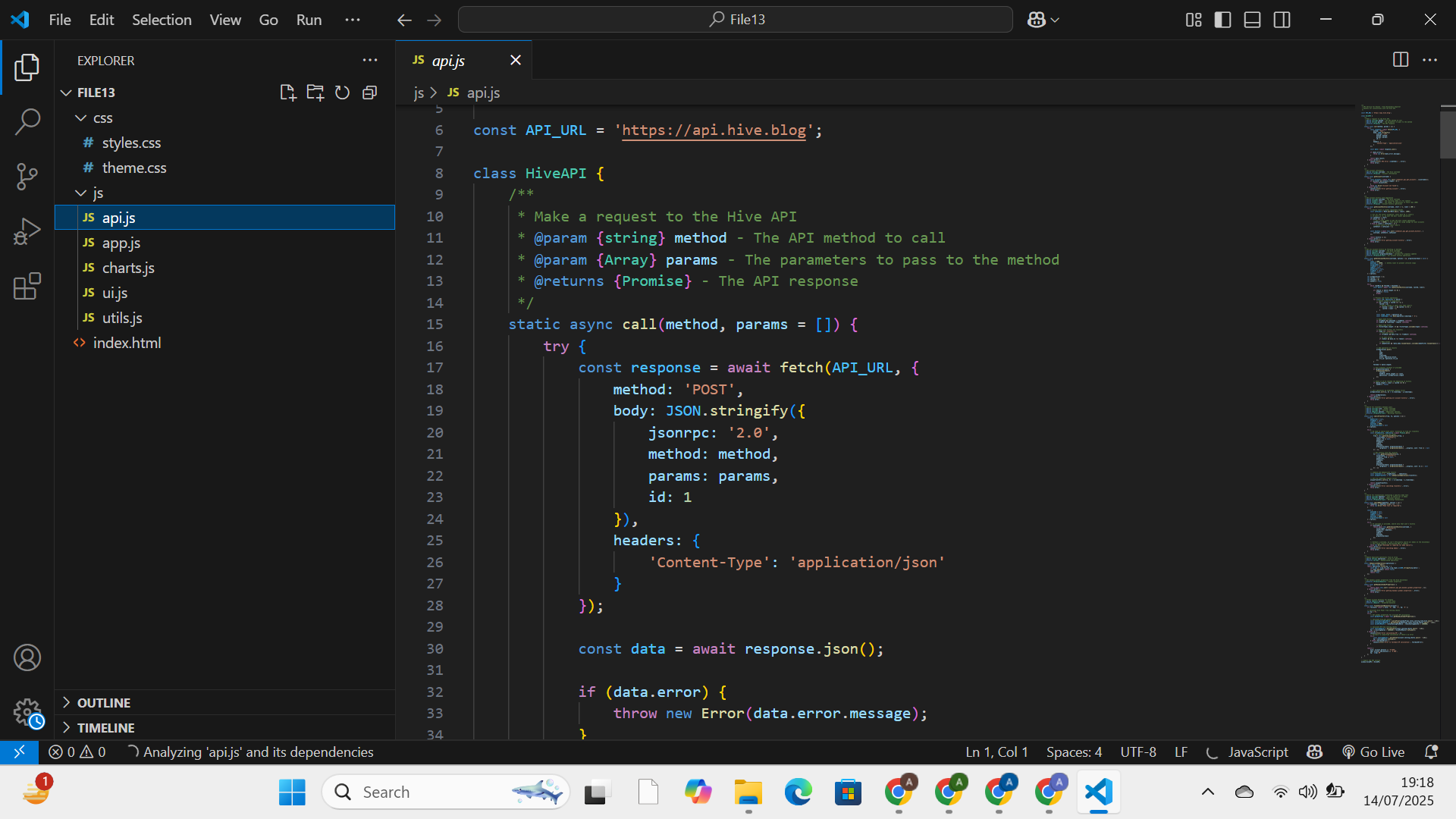Open remote window indicator in status bar

pyautogui.click(x=19, y=752)
